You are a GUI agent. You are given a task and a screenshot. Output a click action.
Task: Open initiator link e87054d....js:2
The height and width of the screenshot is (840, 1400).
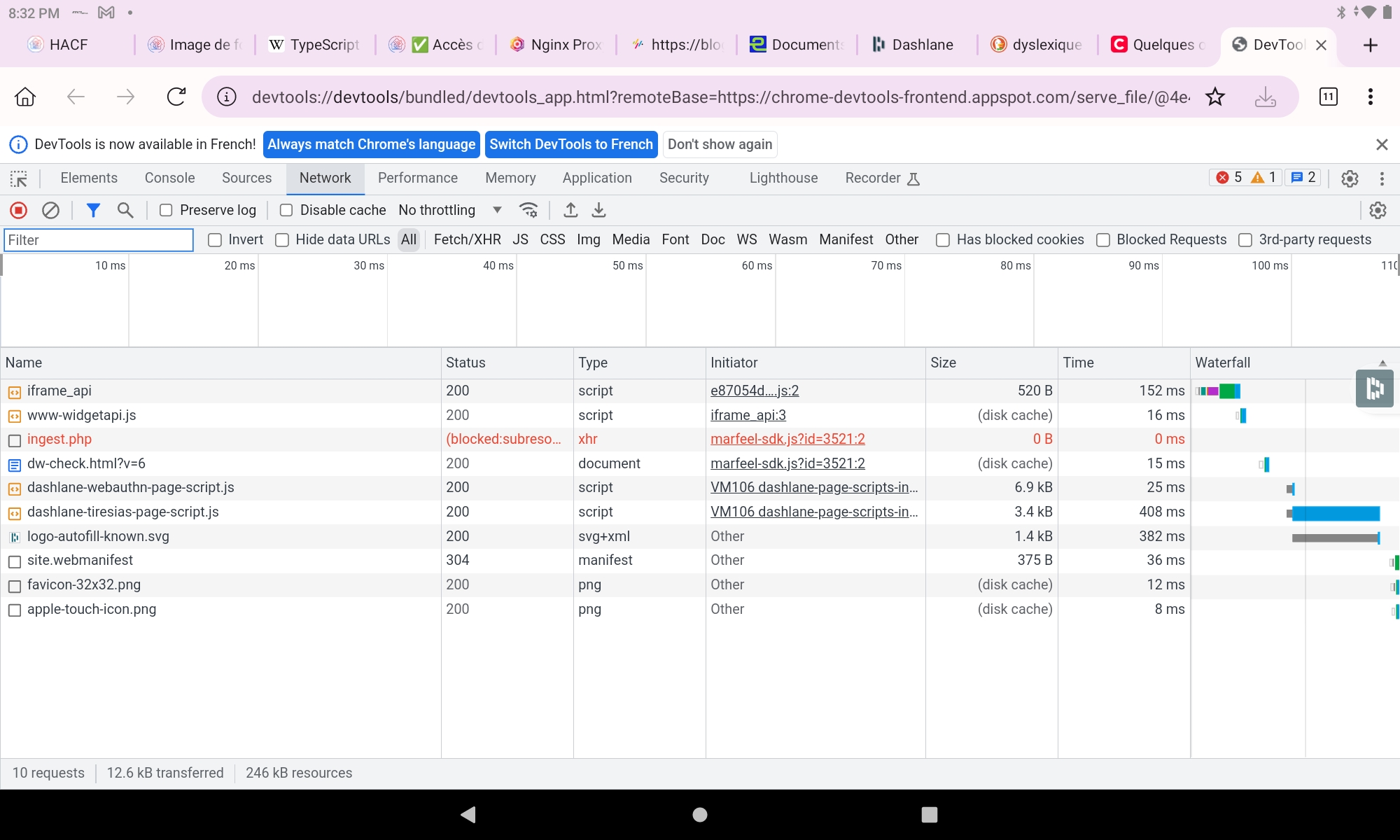(755, 391)
